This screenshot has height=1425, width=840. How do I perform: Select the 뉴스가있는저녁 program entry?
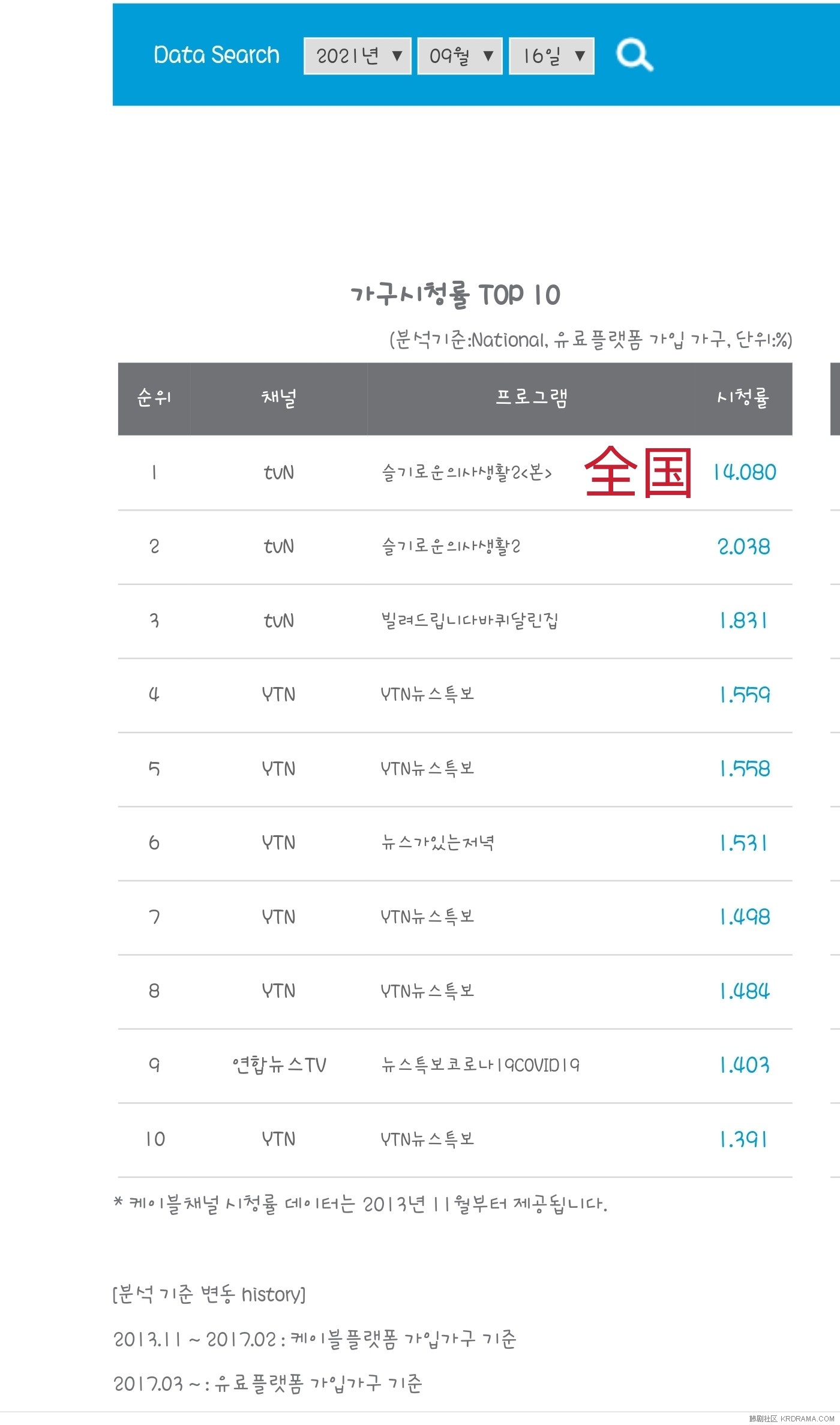click(438, 843)
